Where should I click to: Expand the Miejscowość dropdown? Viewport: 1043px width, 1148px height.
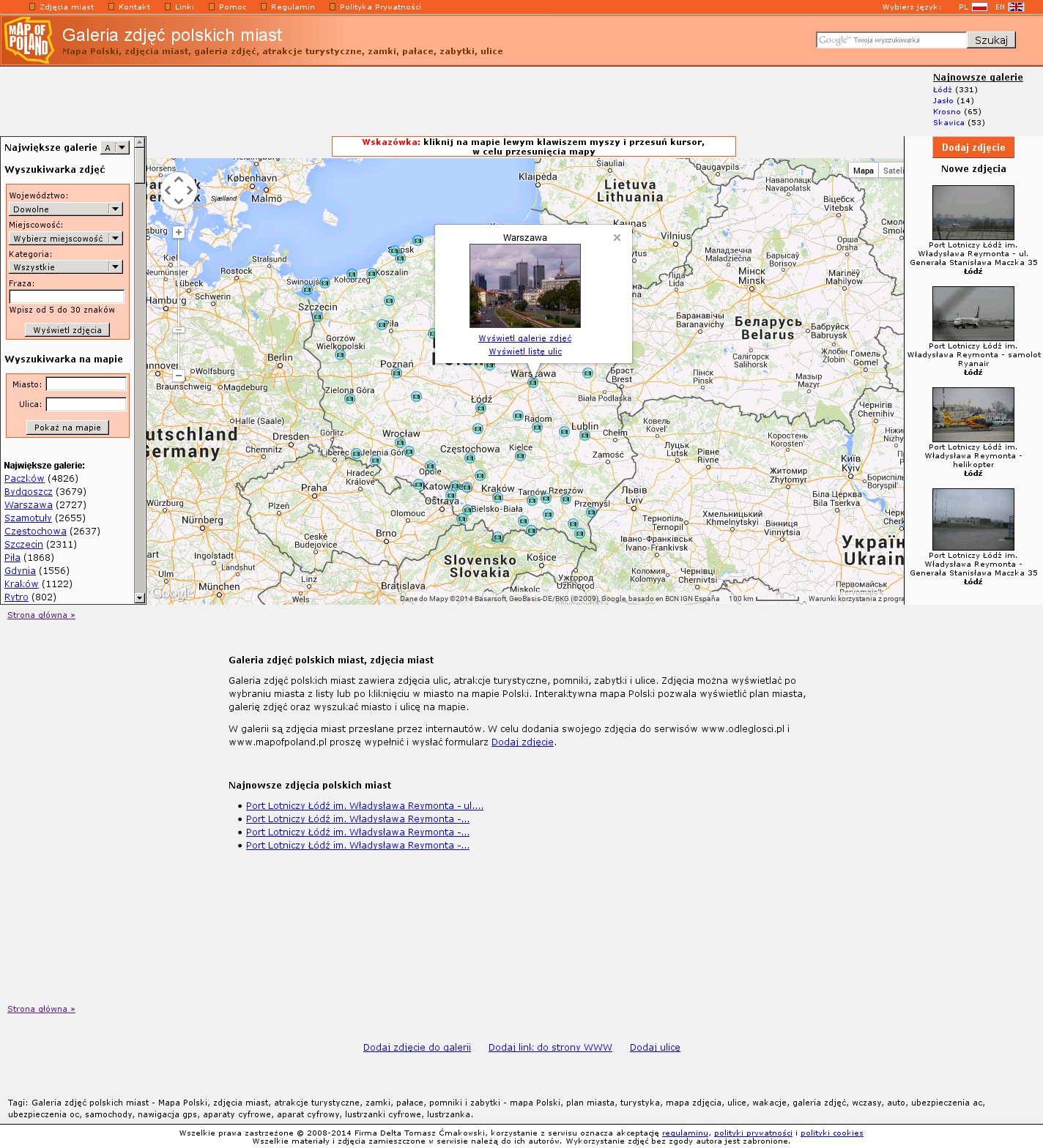tap(65, 239)
